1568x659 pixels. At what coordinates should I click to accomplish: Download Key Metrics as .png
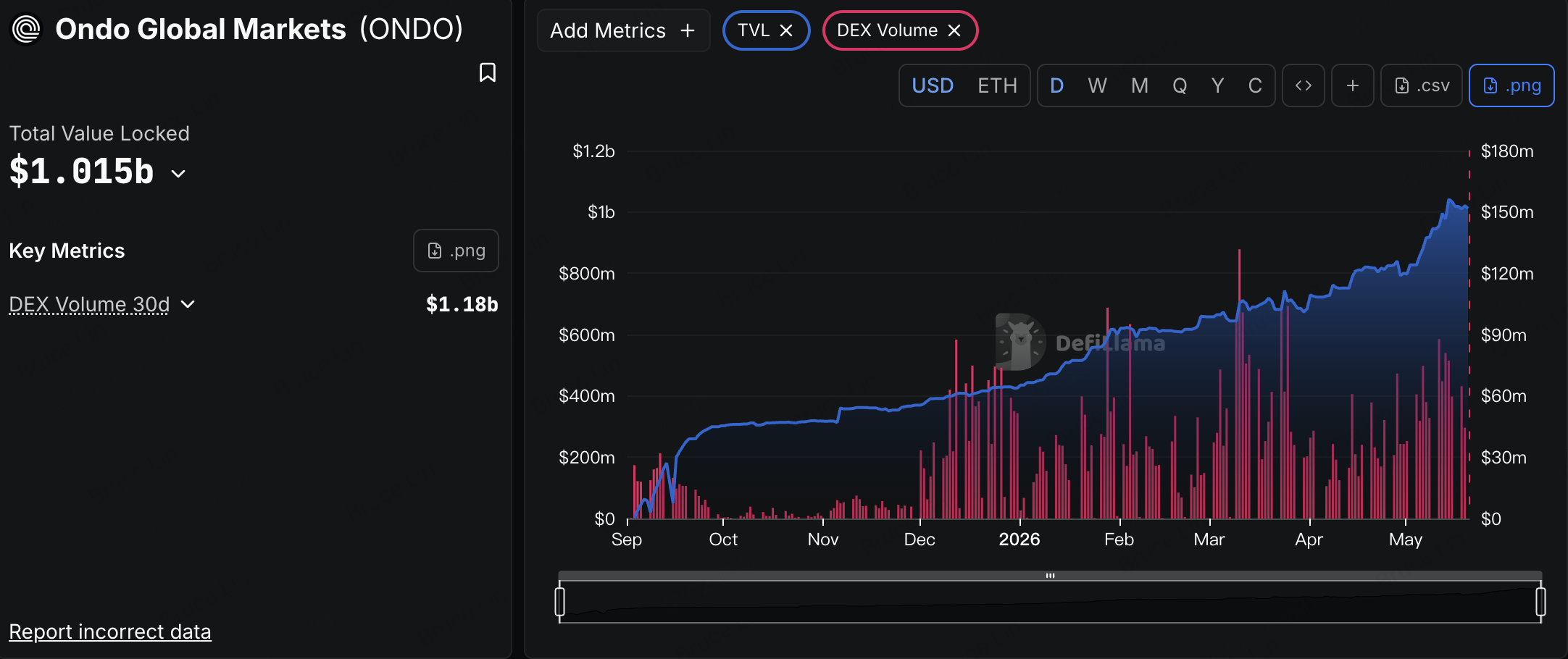click(456, 251)
